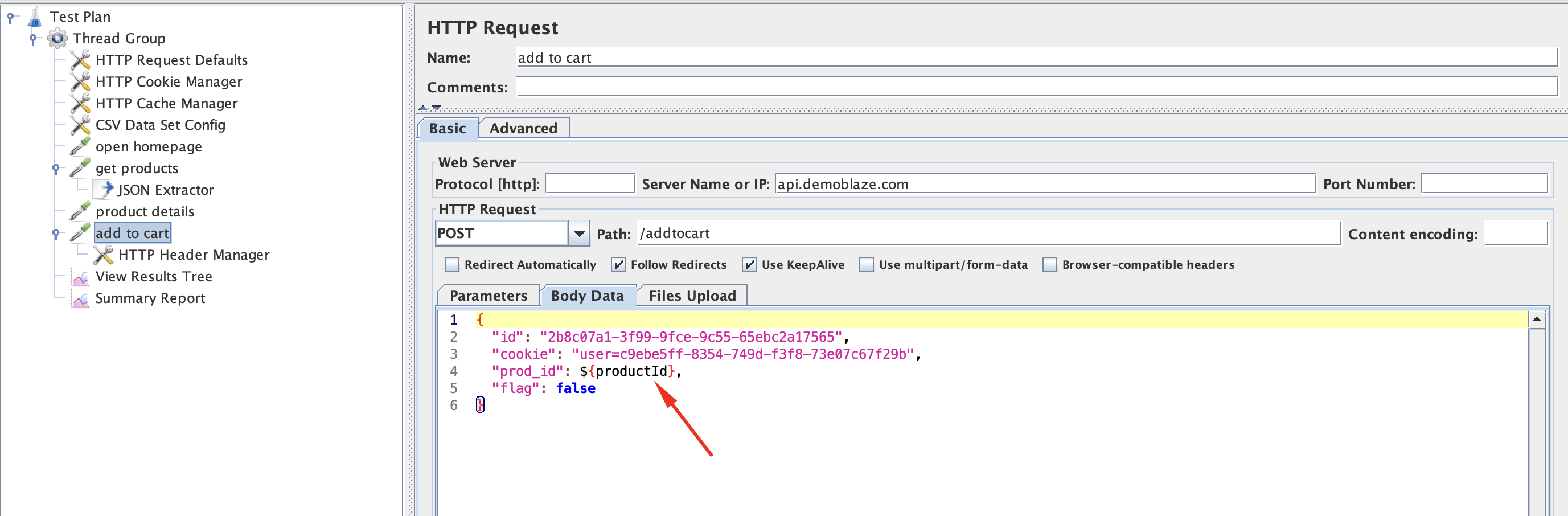Select the get products request
The width and height of the screenshot is (1568, 516).
(137, 168)
